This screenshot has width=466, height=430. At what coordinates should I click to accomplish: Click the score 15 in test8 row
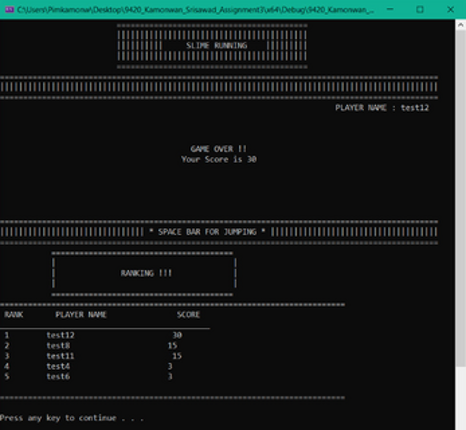[x=172, y=345]
